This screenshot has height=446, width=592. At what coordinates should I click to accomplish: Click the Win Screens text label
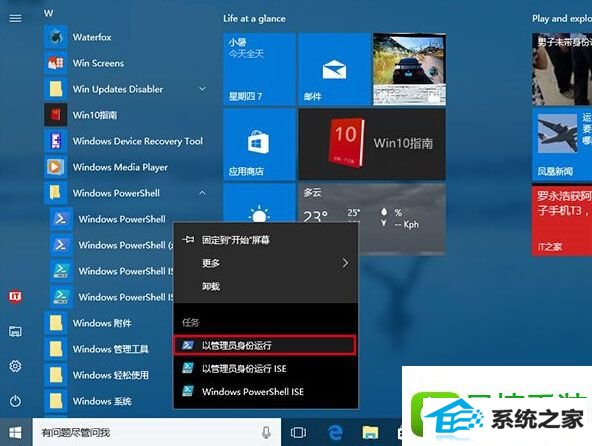click(x=98, y=63)
